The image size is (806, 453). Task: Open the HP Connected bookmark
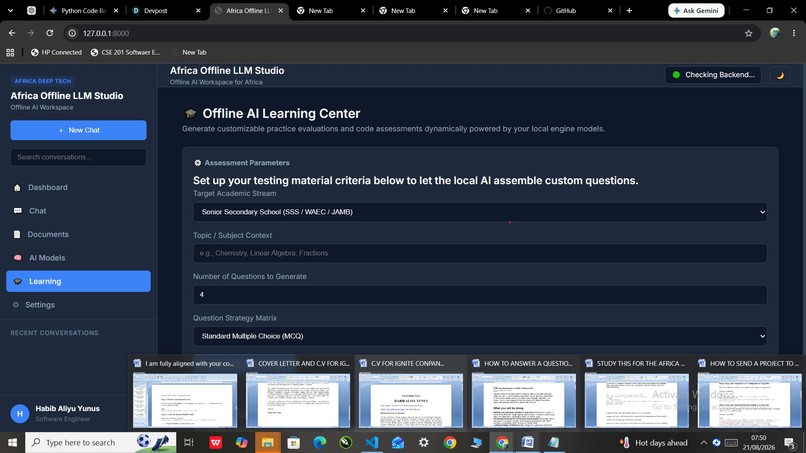click(56, 52)
